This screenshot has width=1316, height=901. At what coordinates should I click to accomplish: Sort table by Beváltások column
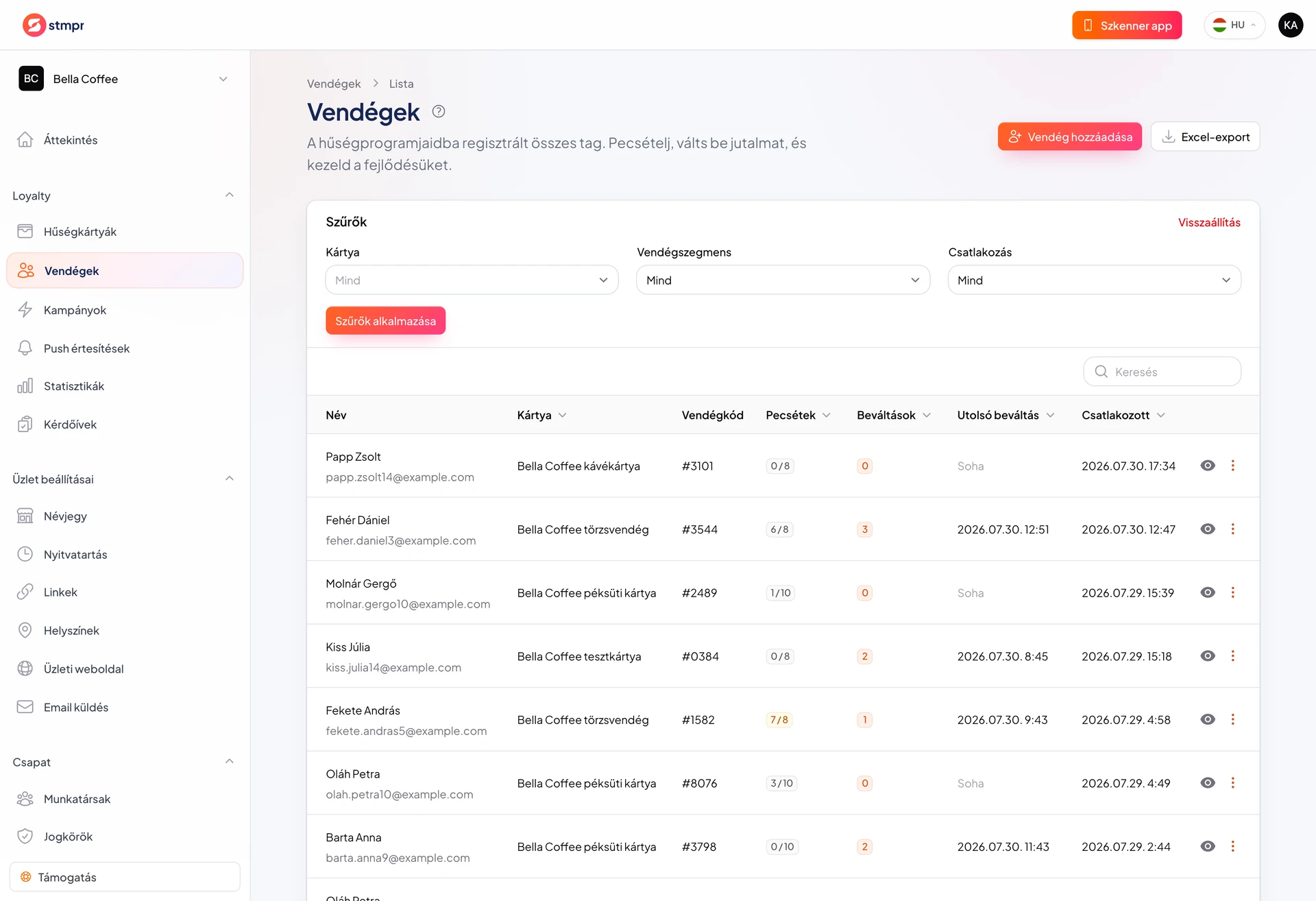[x=894, y=415]
